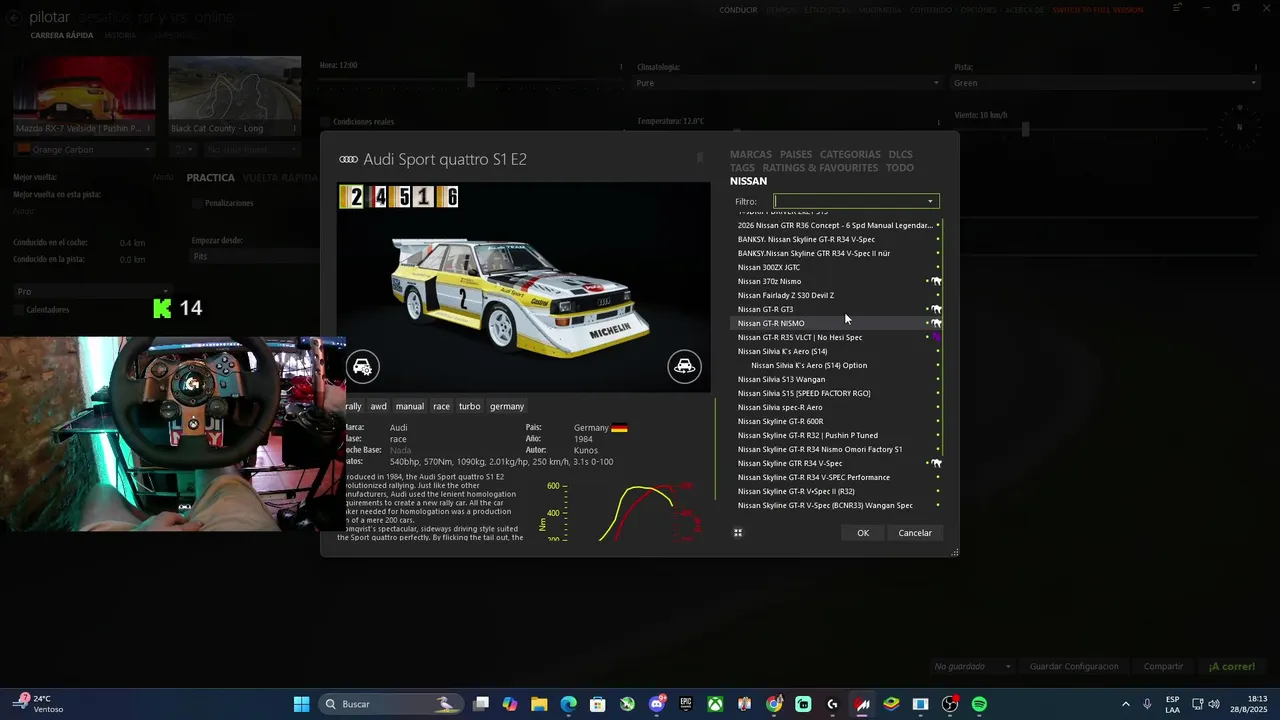
Task: Click Hora time slider handle
Action: tap(471, 80)
